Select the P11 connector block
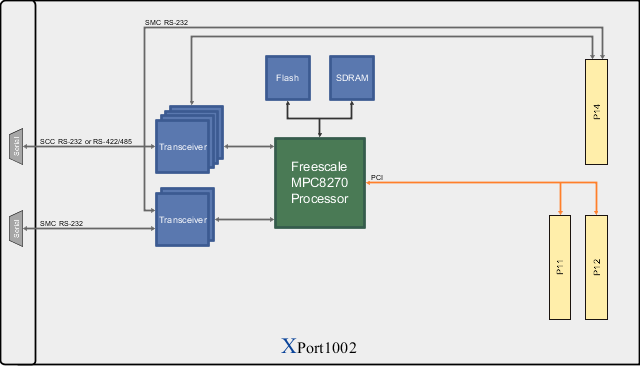Screen dimensions: 640x366 pos(560,267)
